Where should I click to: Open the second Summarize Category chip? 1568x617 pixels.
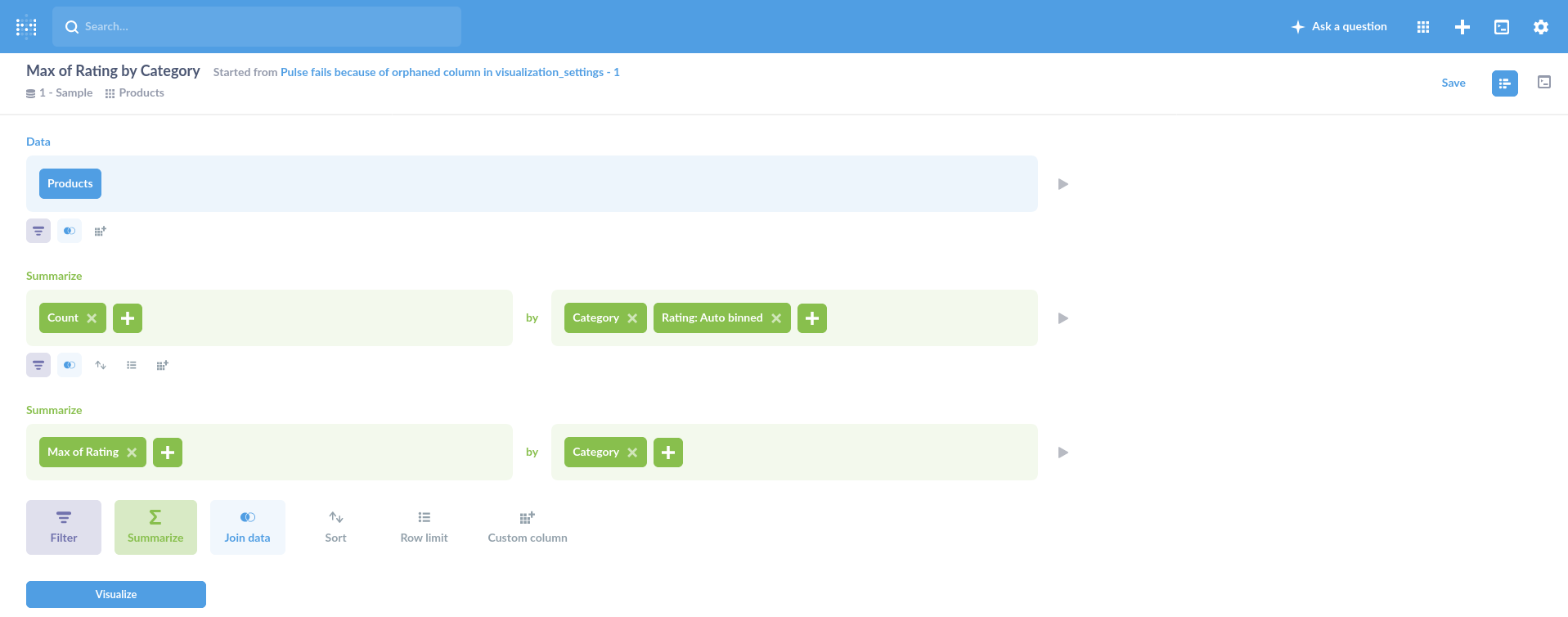595,453
